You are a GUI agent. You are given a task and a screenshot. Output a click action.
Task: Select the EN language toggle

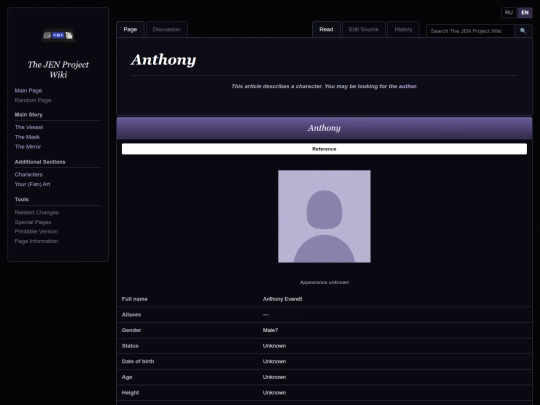pyautogui.click(x=525, y=13)
